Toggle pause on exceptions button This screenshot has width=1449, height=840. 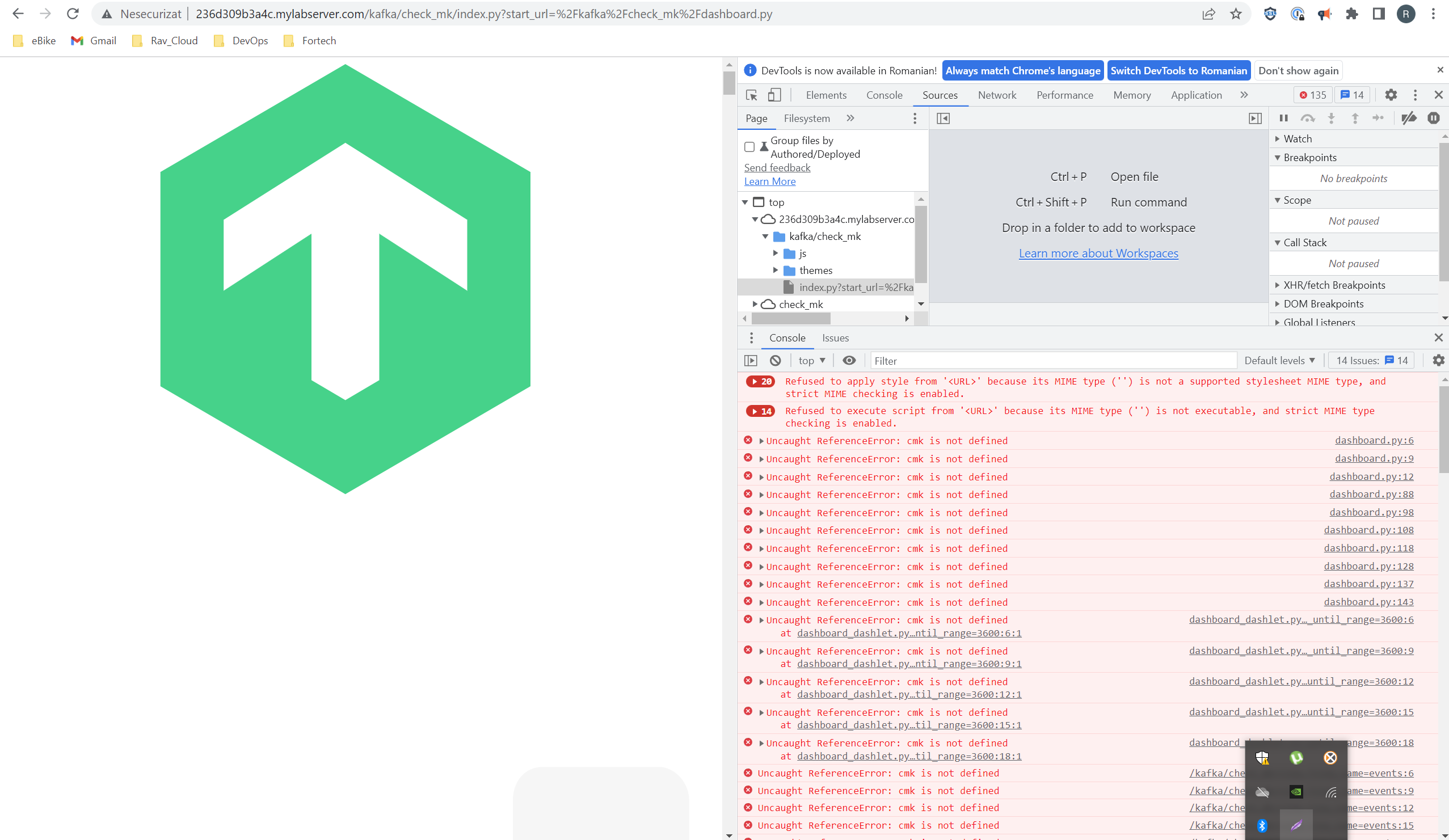coord(1433,119)
